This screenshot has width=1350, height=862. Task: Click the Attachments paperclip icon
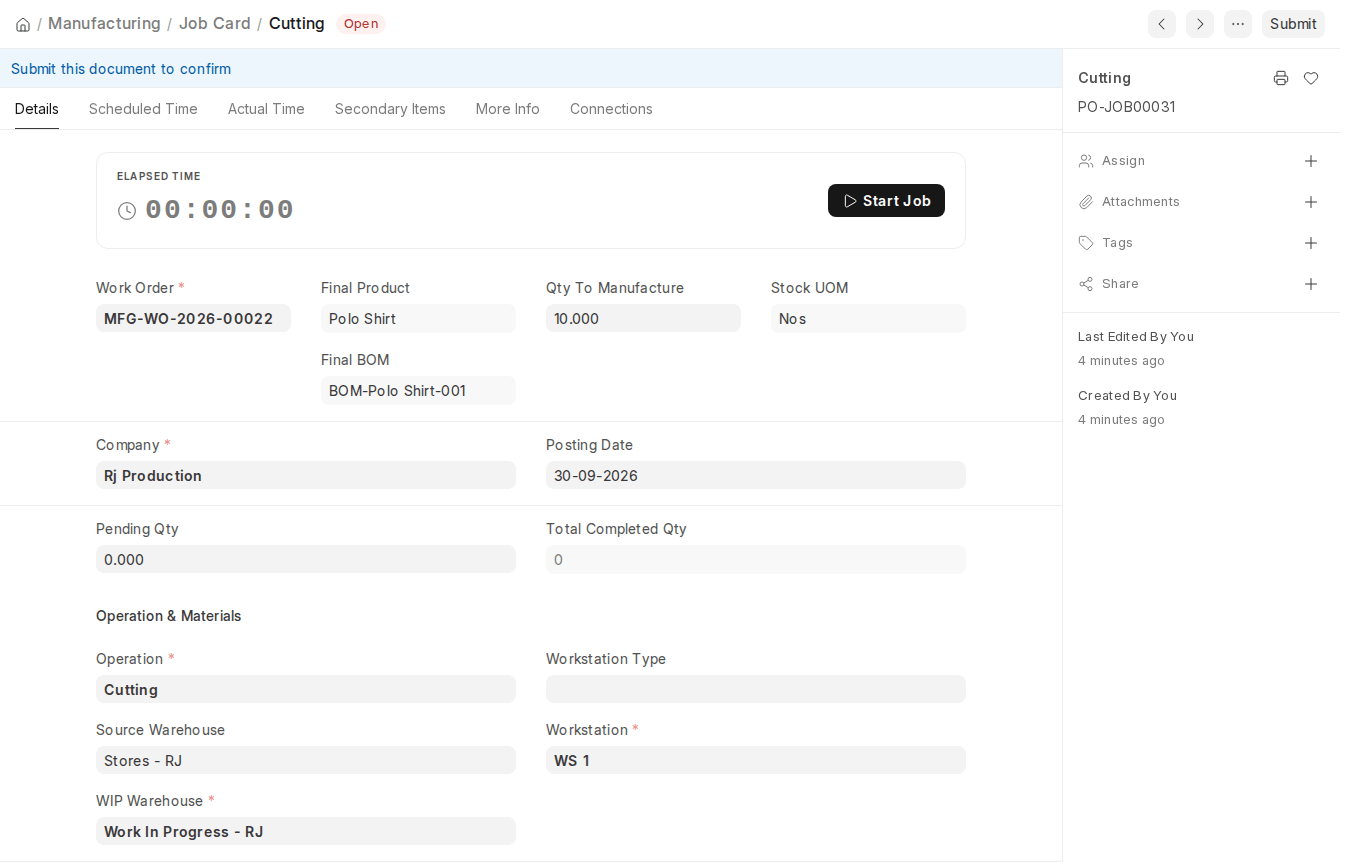(x=1086, y=202)
